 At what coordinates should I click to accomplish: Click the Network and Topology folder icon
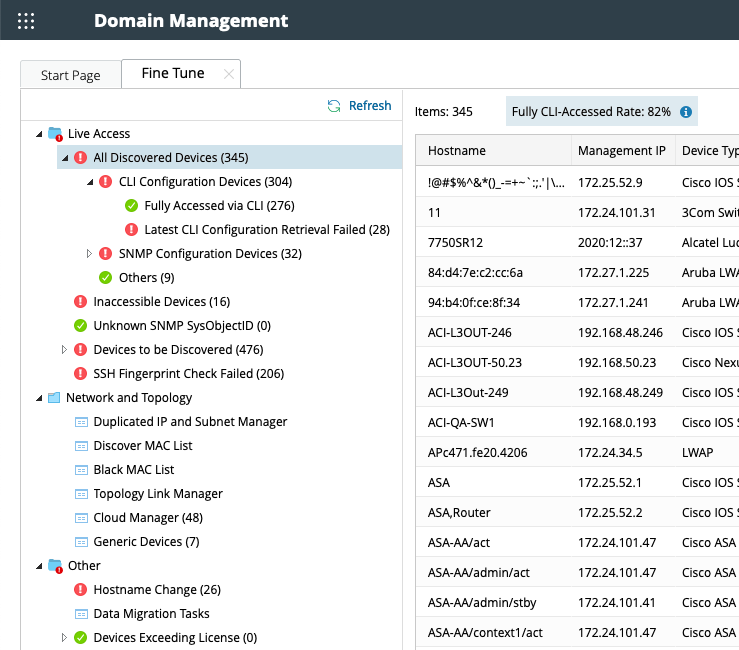tap(55, 398)
